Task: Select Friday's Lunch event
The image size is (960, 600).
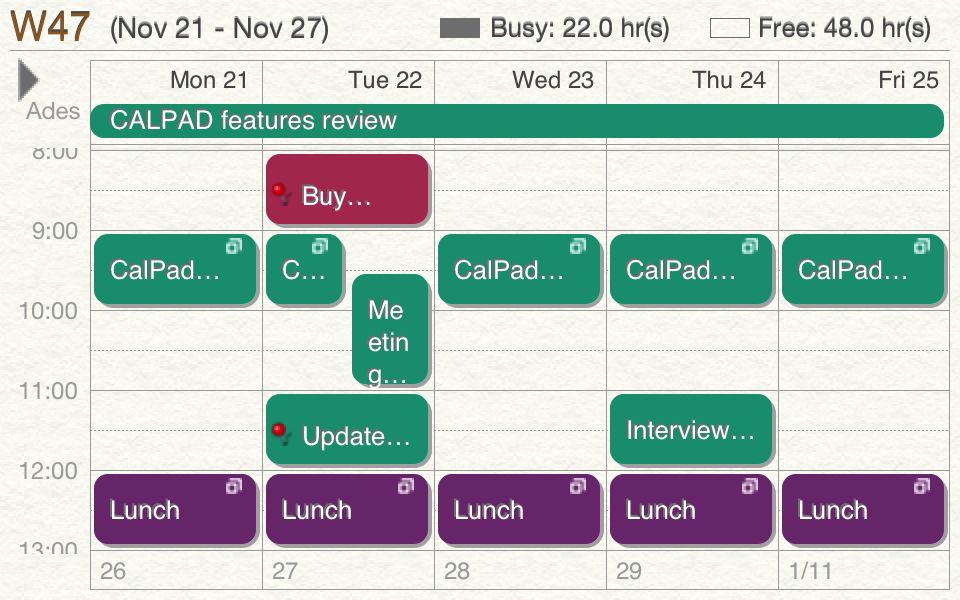Action: [863, 509]
